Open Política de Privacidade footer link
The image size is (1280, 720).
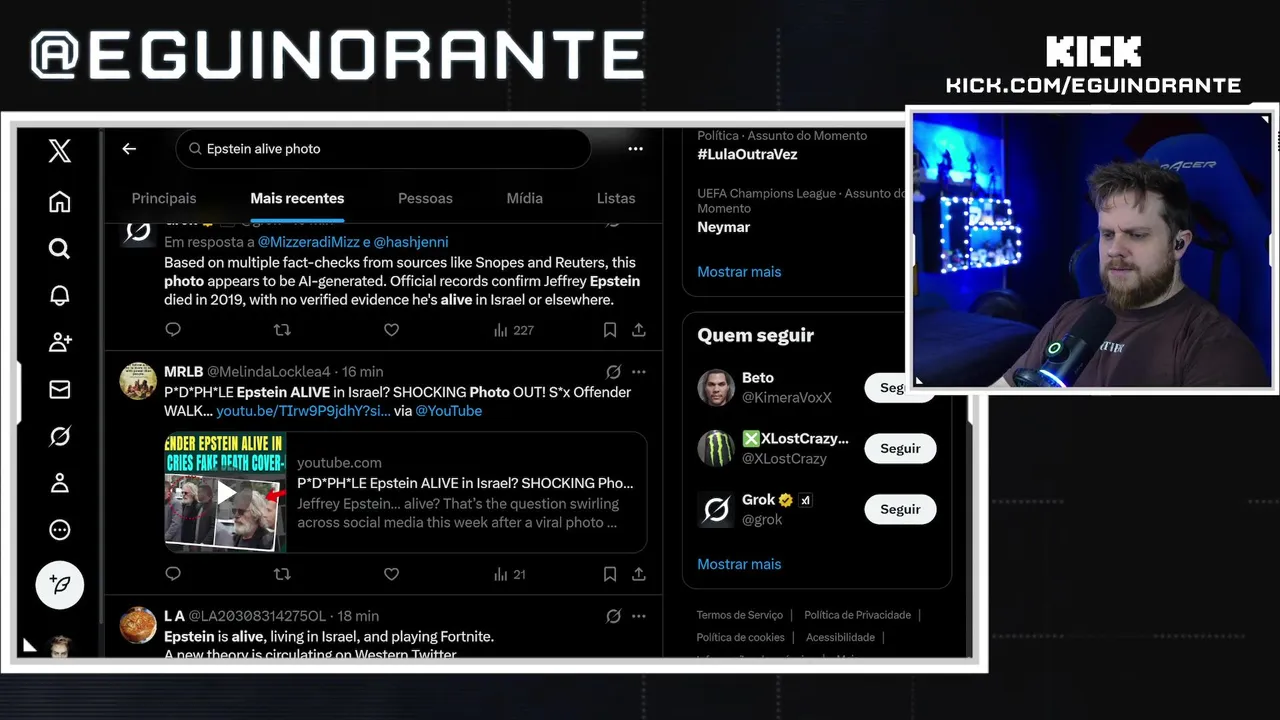coord(857,615)
